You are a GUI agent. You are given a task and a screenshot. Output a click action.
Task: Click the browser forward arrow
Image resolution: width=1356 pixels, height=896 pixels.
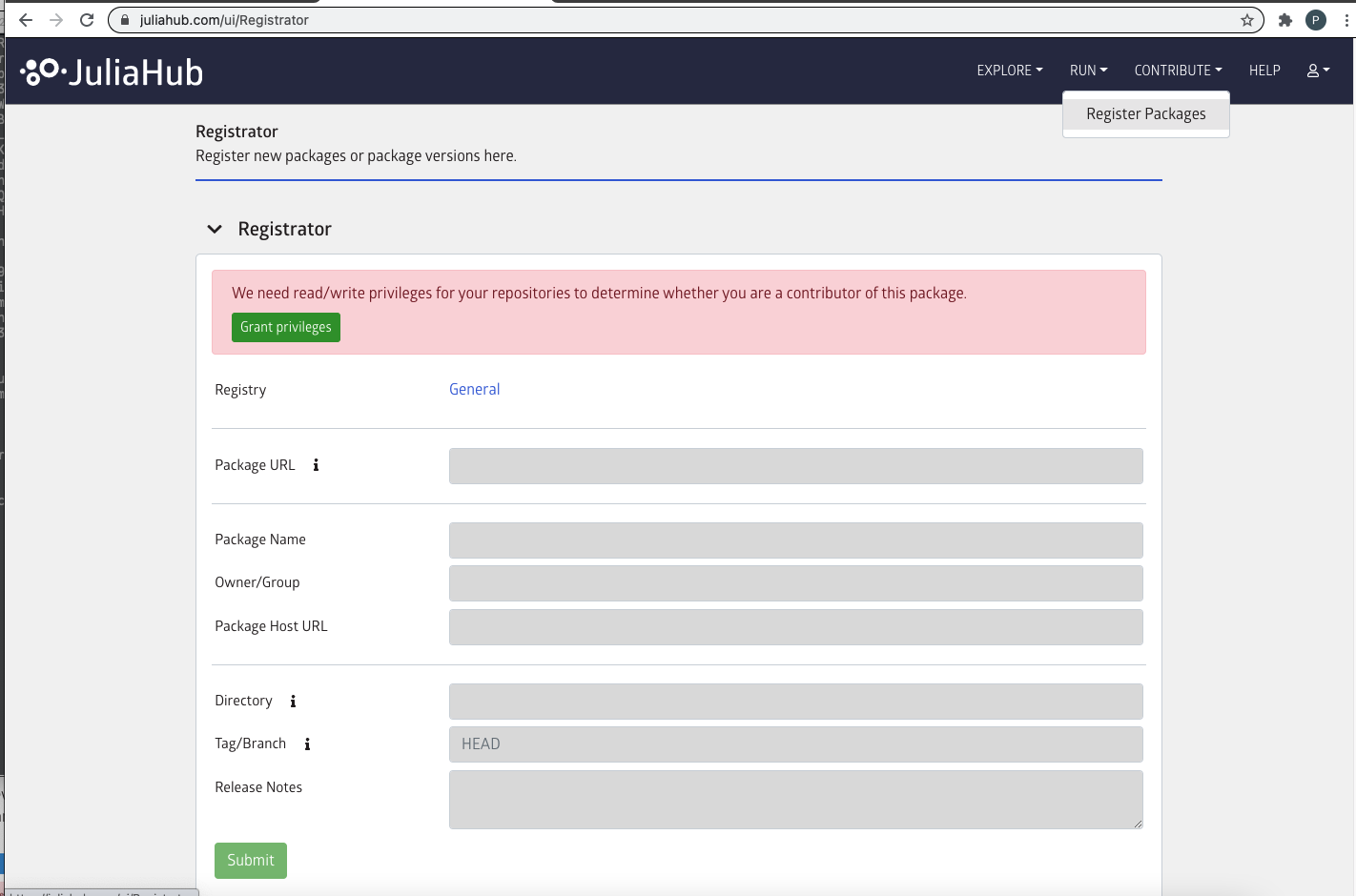pos(56,20)
